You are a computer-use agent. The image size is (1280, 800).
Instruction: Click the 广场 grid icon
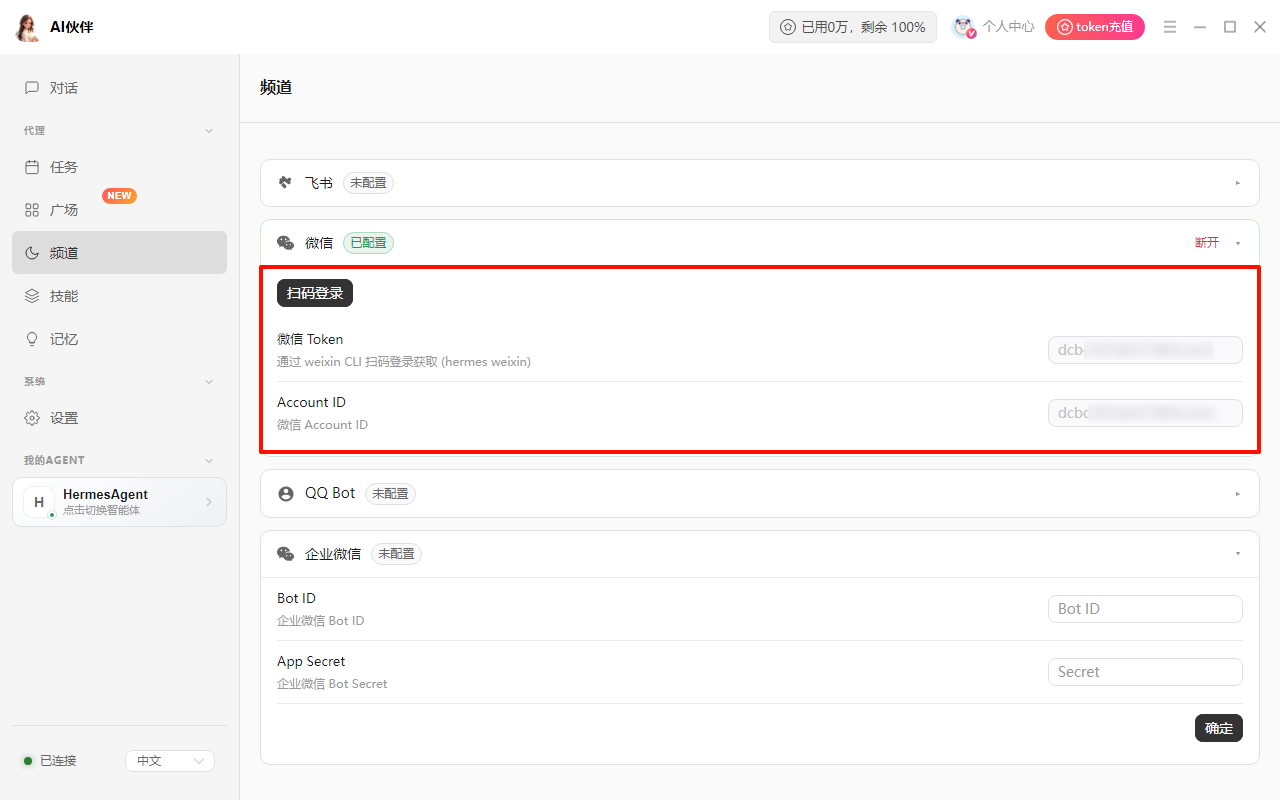(x=32, y=210)
